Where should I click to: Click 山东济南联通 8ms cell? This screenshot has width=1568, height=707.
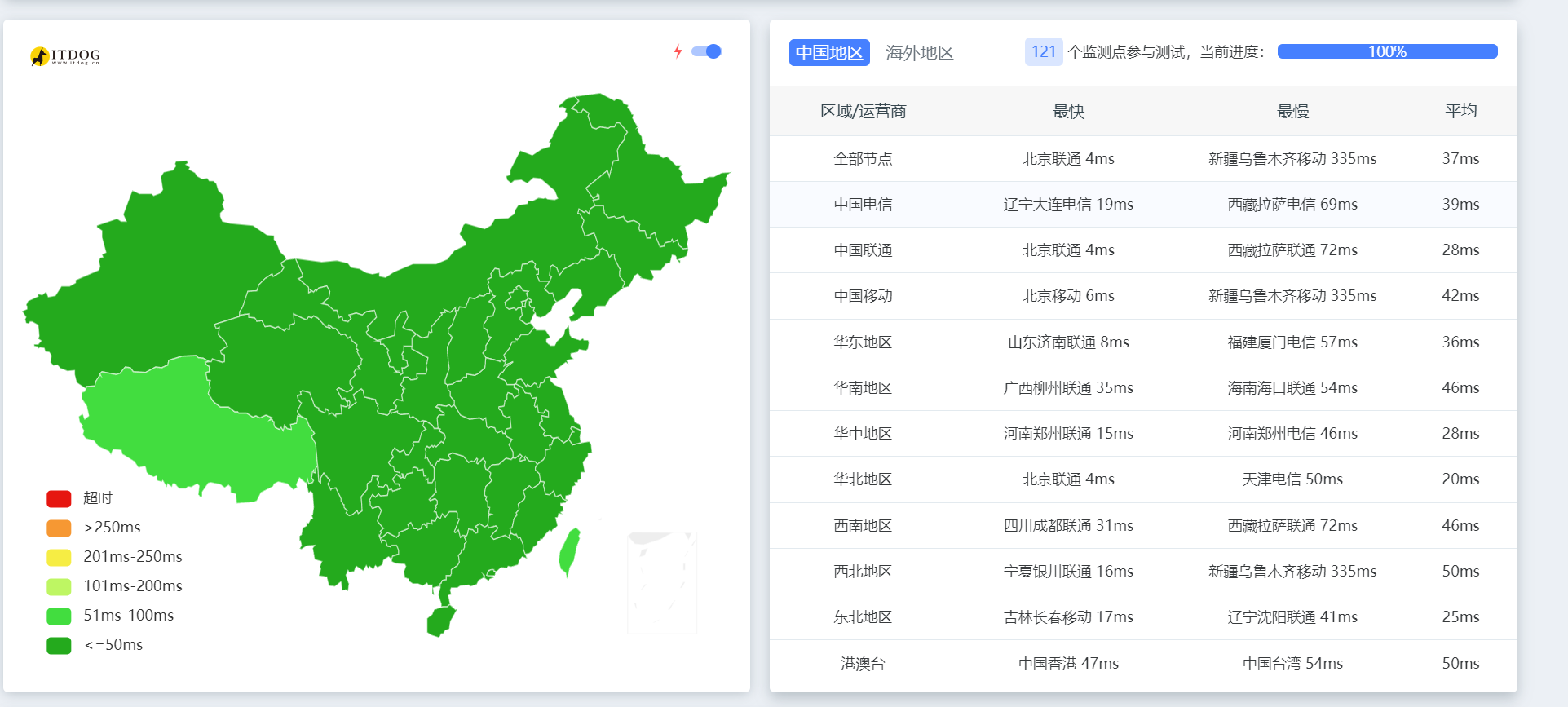tap(1068, 342)
